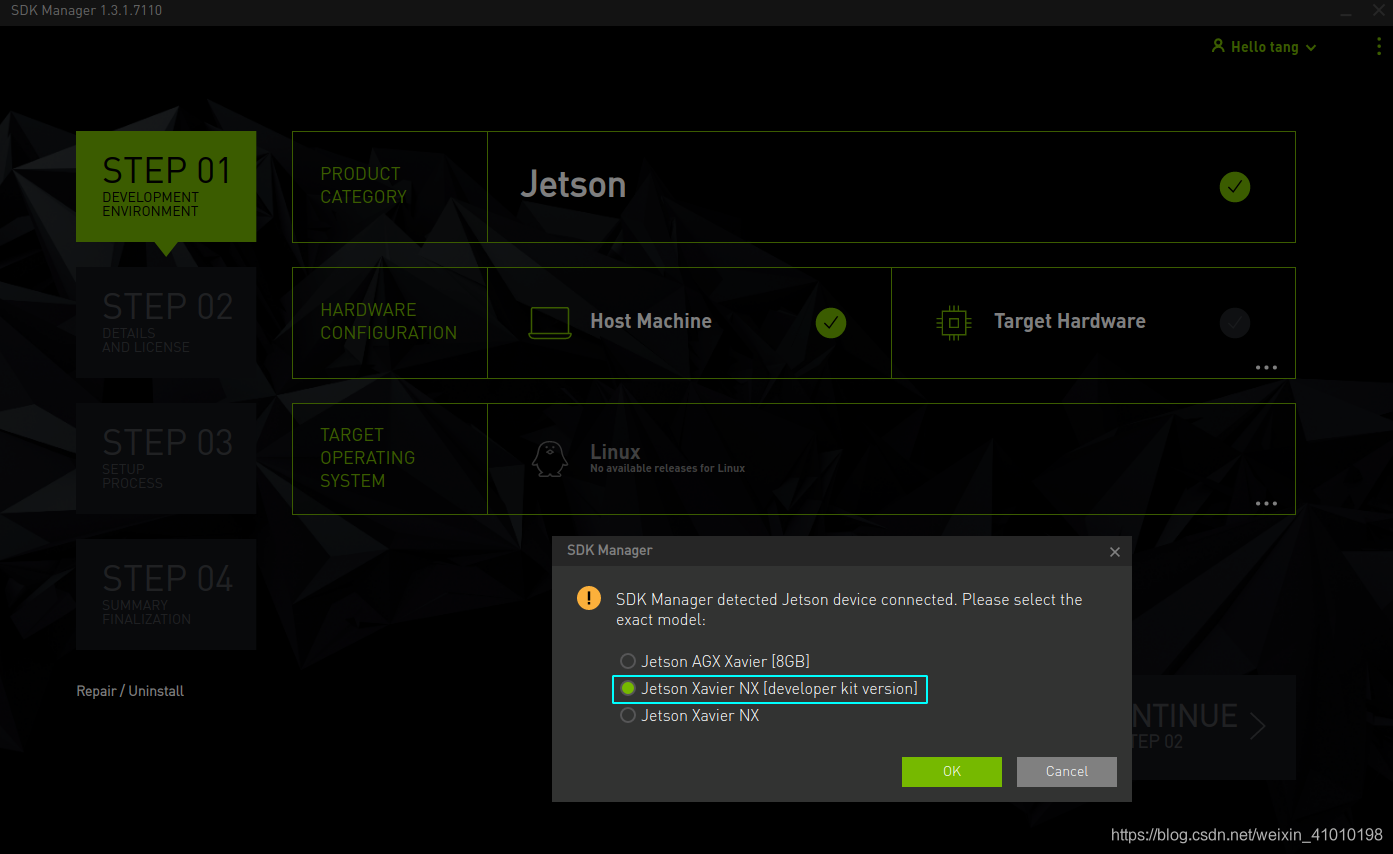This screenshot has height=854, width=1393.
Task: Click the user profile icon beside Hello tang
Action: click(x=1217, y=46)
